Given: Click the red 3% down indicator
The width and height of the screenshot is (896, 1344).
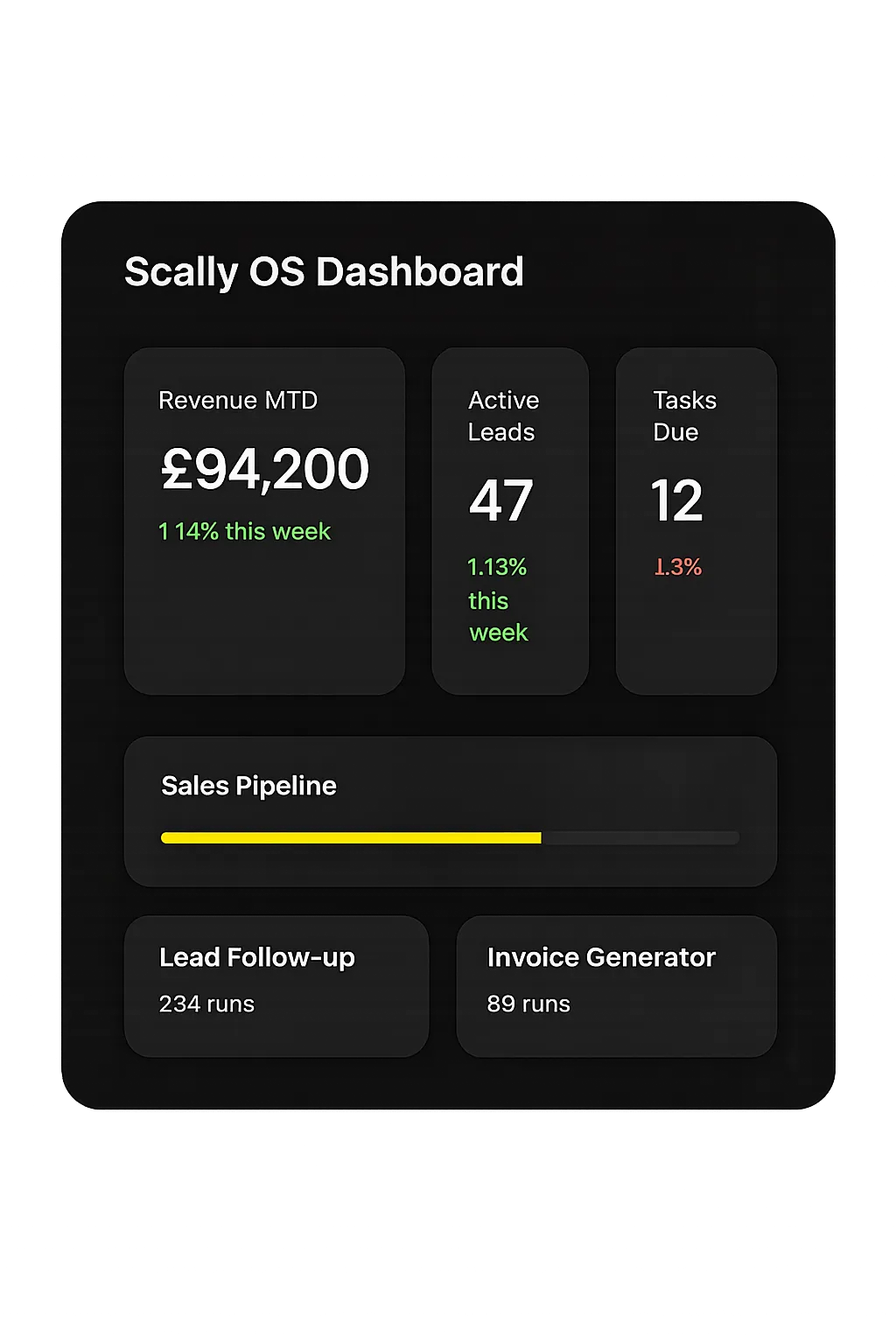Looking at the screenshot, I should [x=678, y=567].
